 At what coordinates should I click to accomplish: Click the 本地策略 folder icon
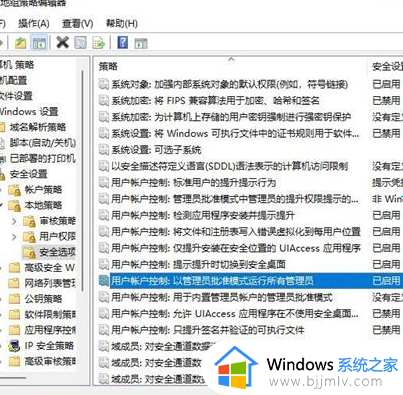point(14,206)
